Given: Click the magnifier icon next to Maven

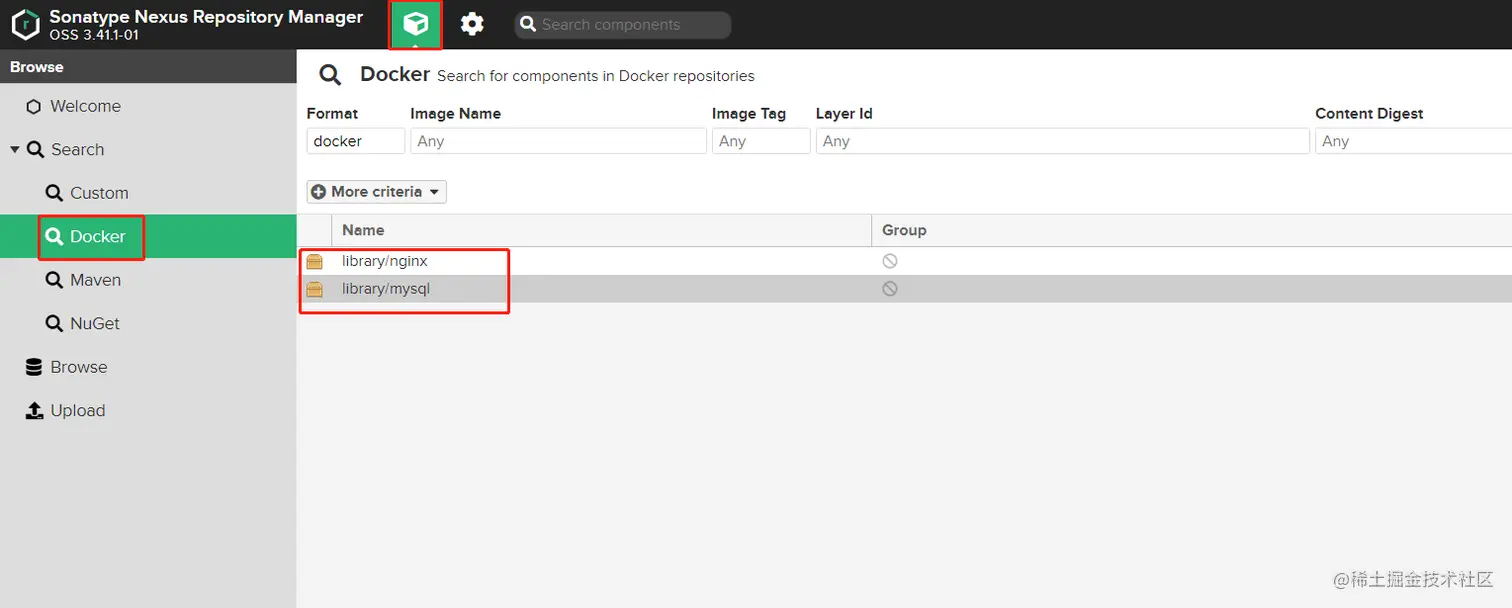Looking at the screenshot, I should (x=54, y=280).
